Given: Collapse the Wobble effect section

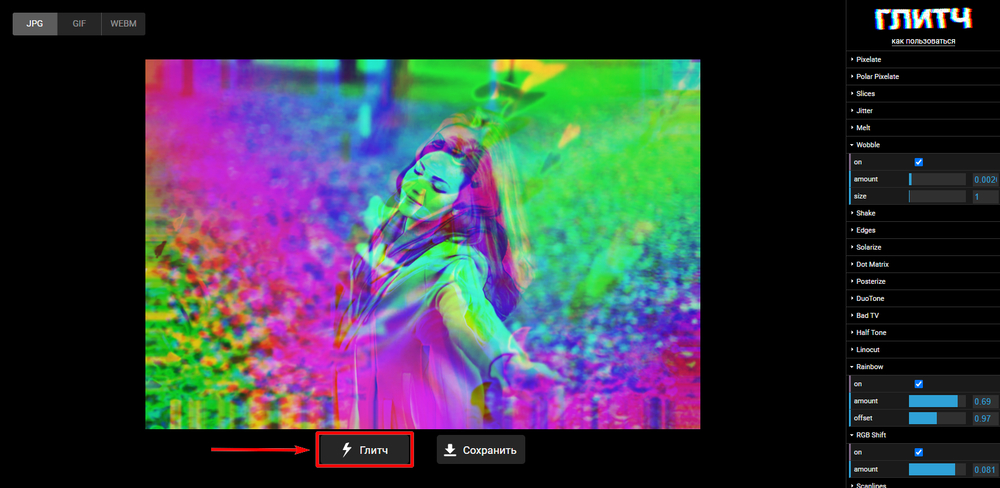Looking at the screenshot, I should (867, 145).
